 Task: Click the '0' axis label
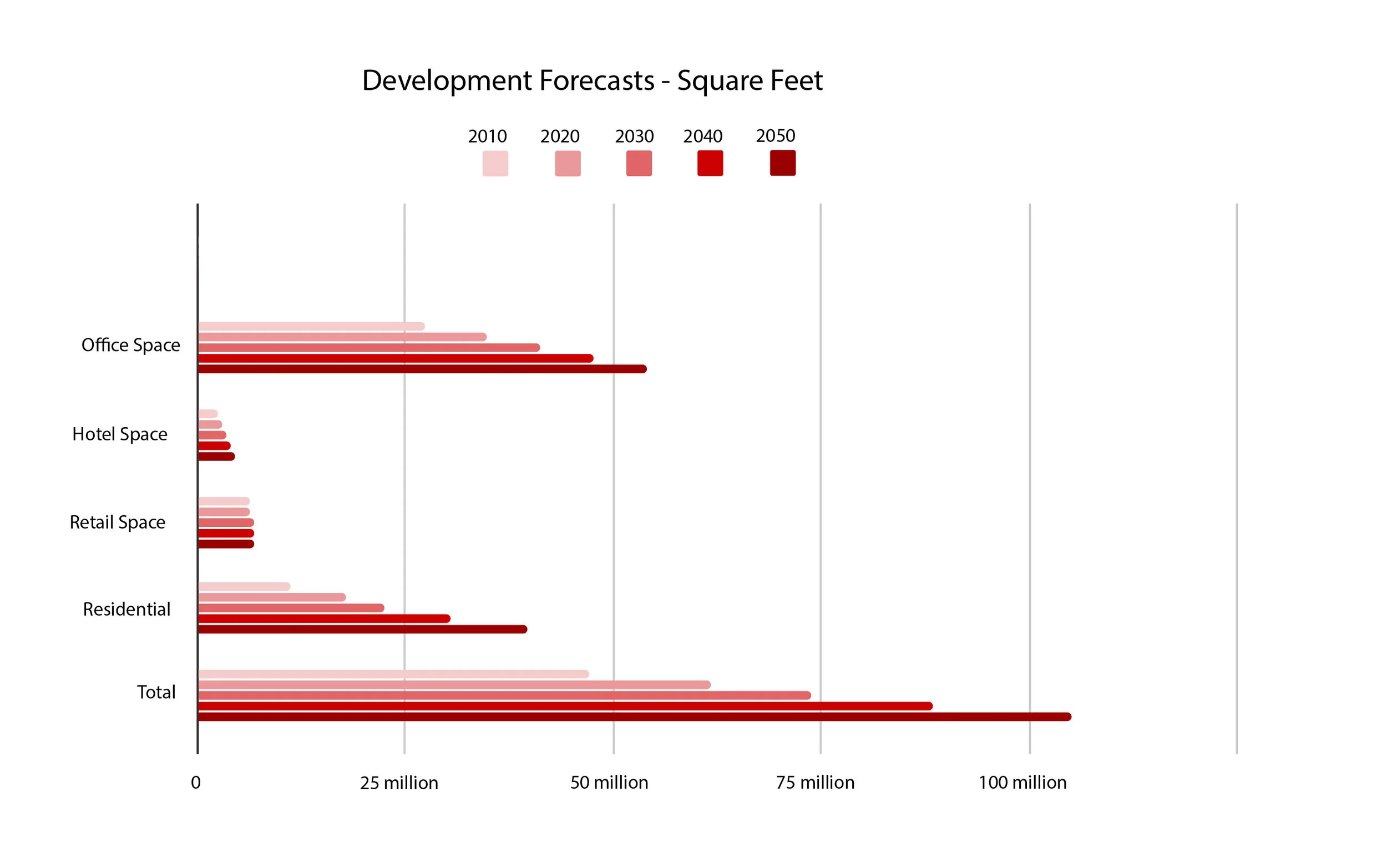(196, 783)
